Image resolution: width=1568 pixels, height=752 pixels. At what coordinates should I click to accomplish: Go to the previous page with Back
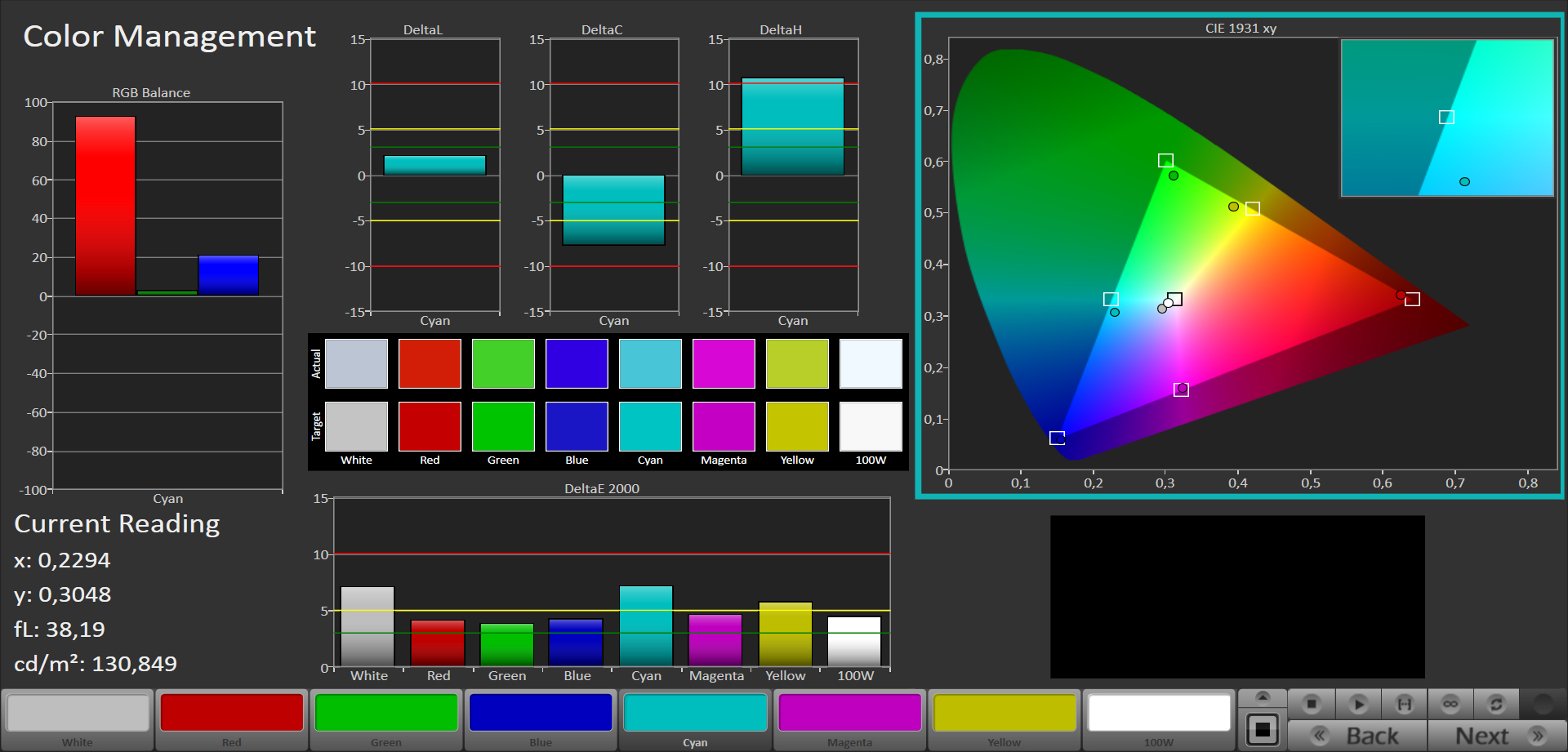coord(1357,736)
